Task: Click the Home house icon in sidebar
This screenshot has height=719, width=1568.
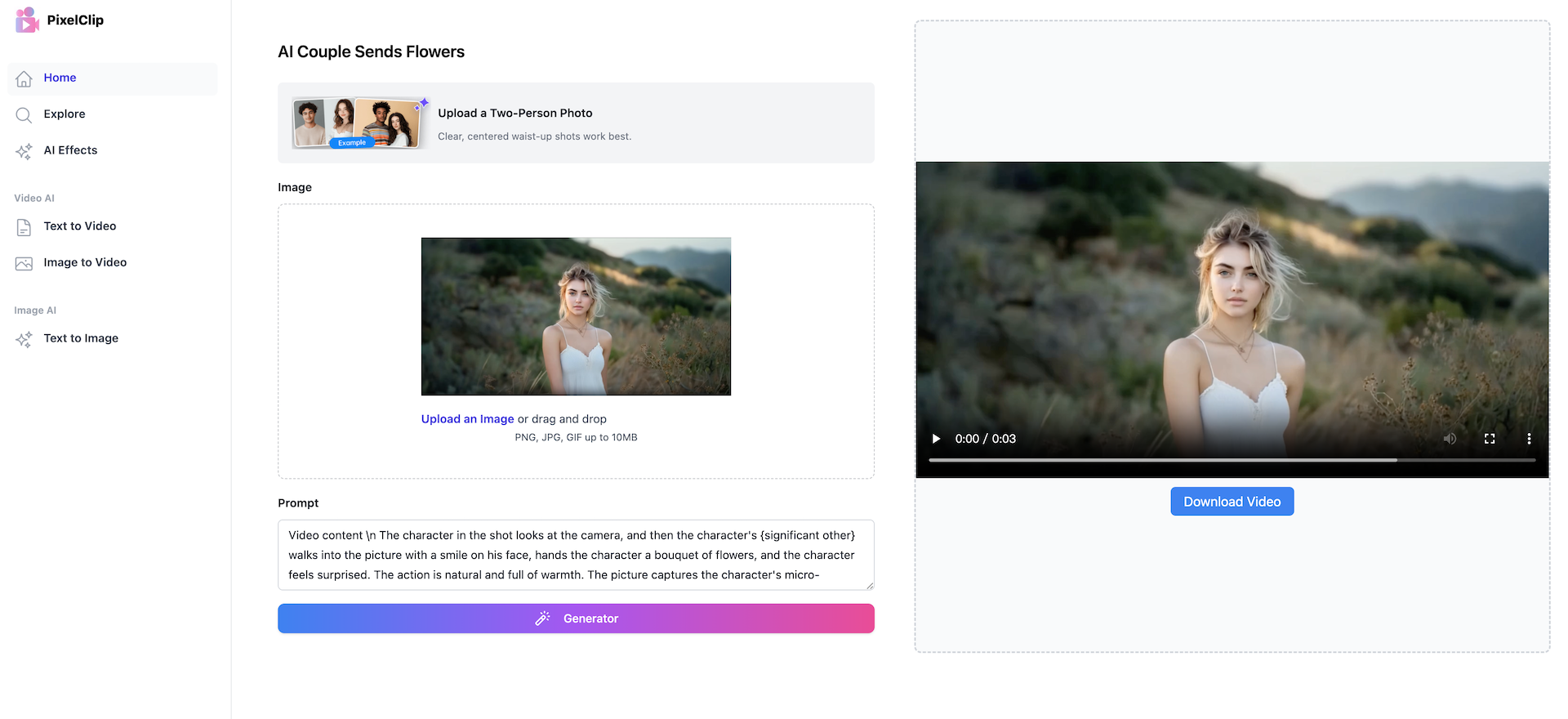Action: [24, 78]
